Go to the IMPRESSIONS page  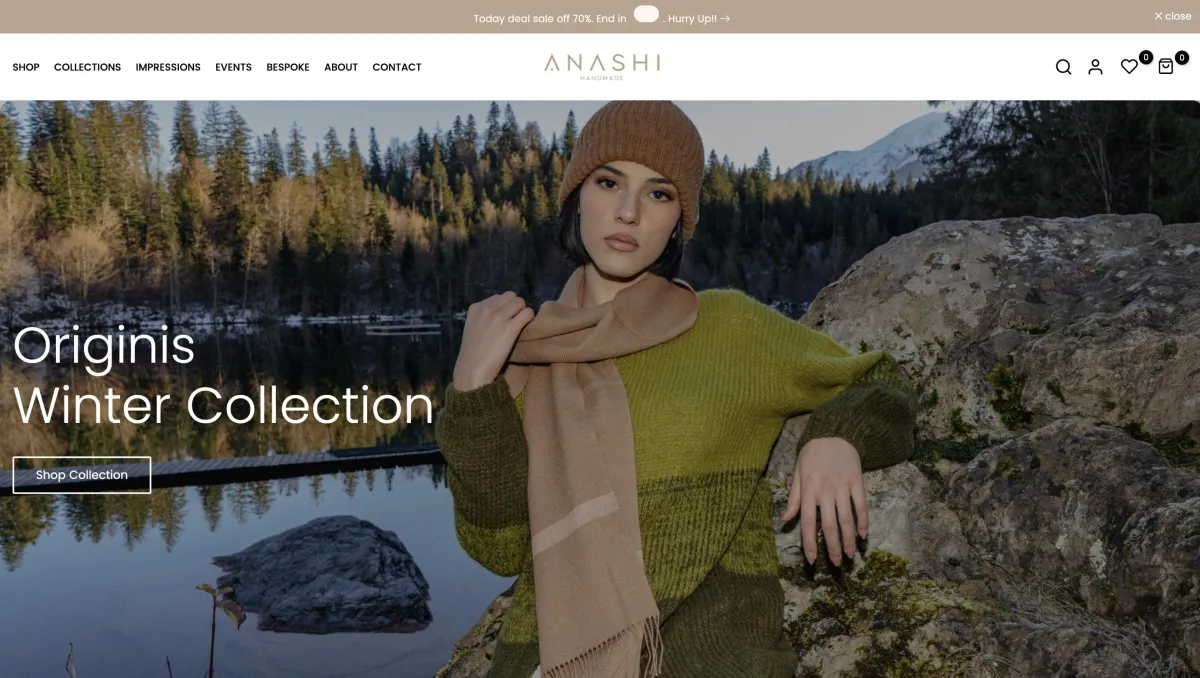pyautogui.click(x=168, y=67)
